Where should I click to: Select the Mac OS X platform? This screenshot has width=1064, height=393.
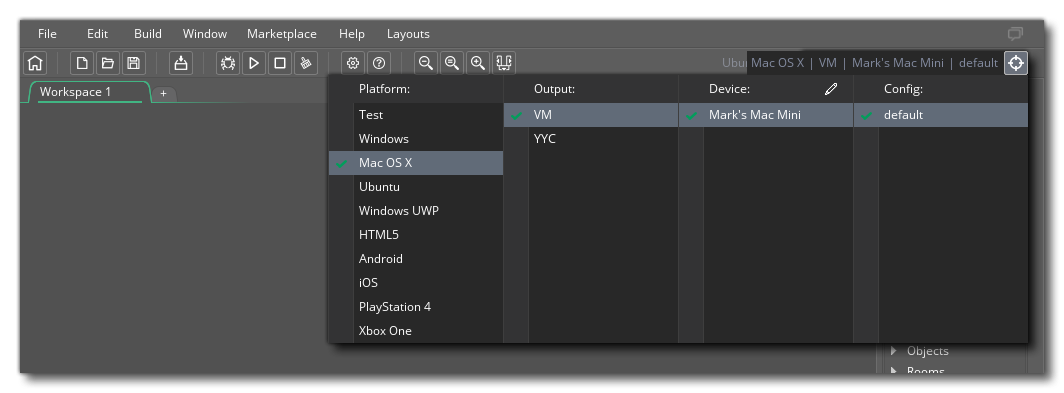[x=416, y=163]
